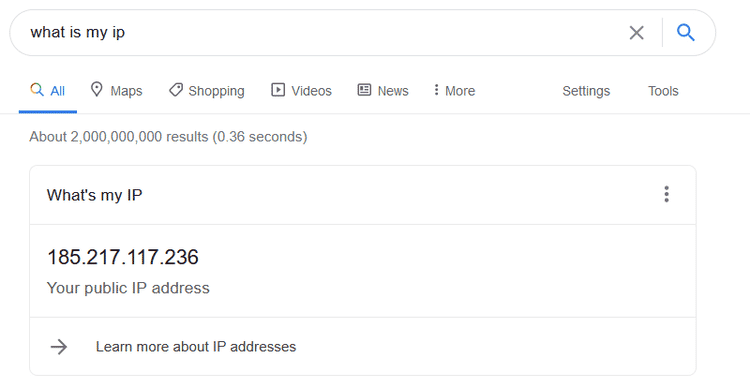Click the Shopping tag icon

[x=176, y=90]
